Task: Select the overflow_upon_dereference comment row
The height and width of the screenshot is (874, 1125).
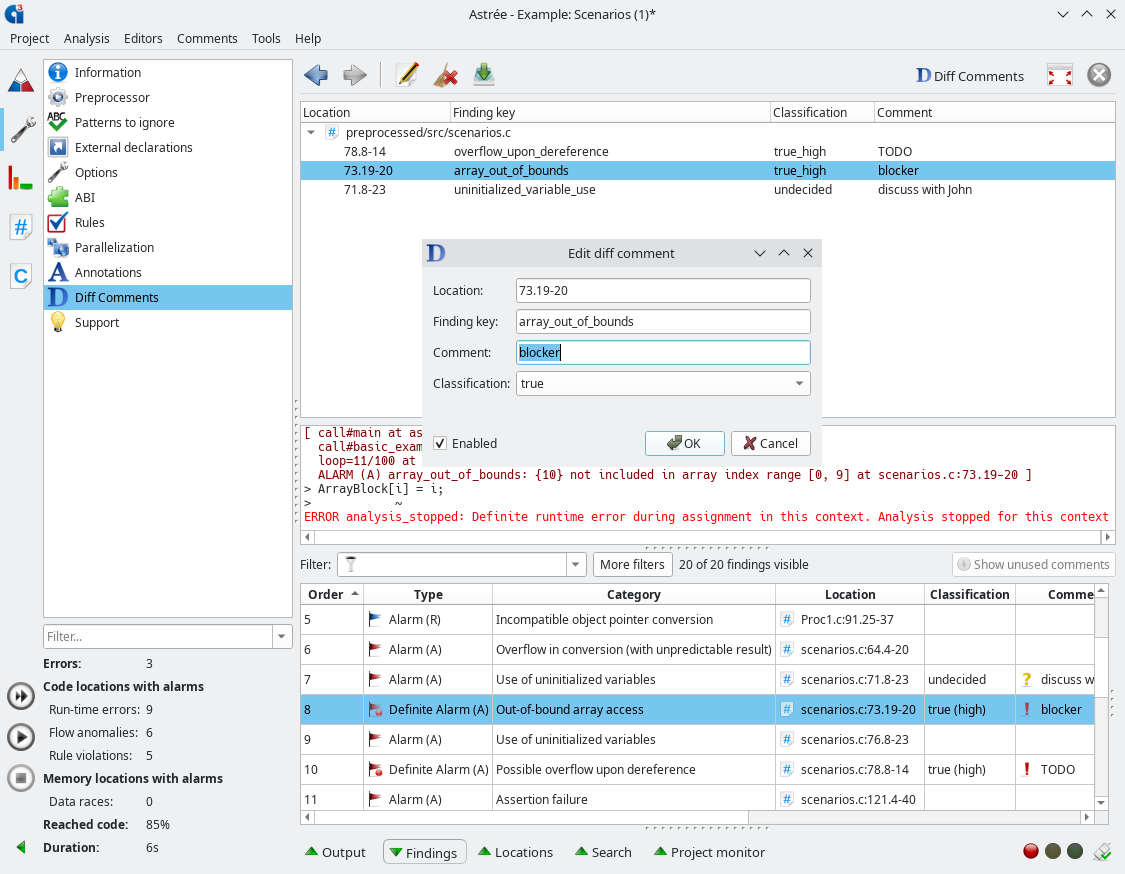Action: pos(707,151)
